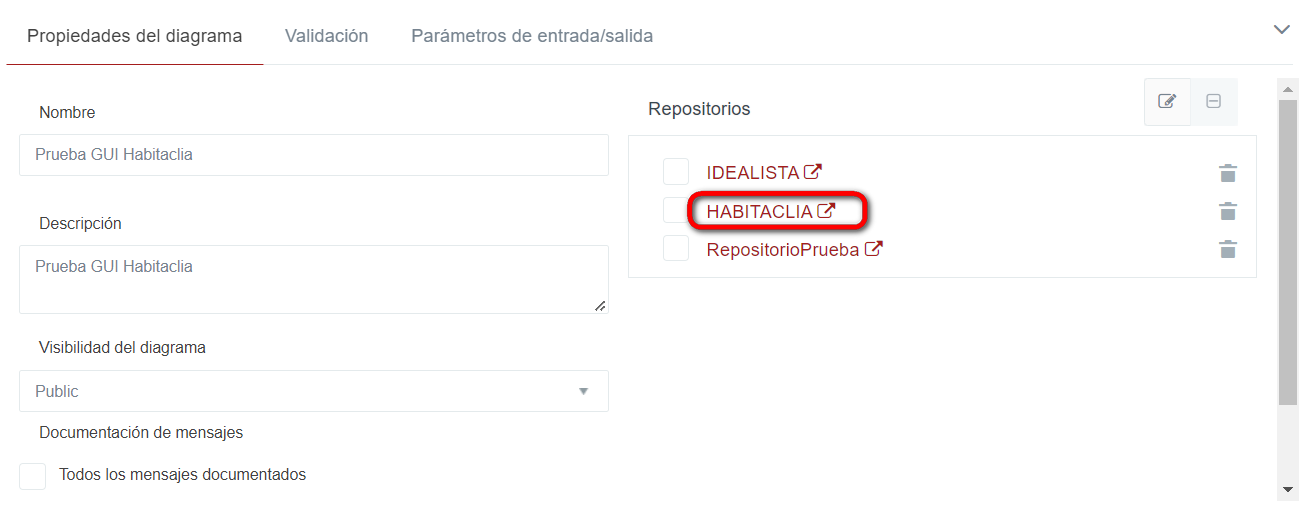This screenshot has height=514, width=1306.
Task: Click the minus icon beside edit button
Action: pyautogui.click(x=1213, y=101)
